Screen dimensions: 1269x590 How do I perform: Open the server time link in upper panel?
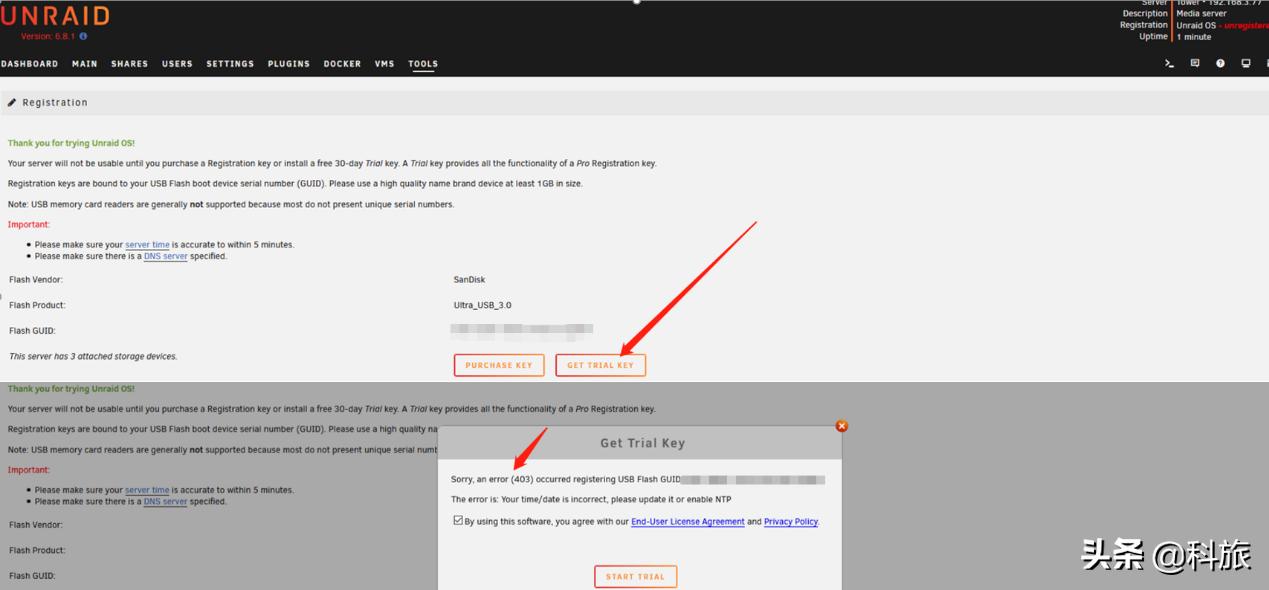(147, 245)
